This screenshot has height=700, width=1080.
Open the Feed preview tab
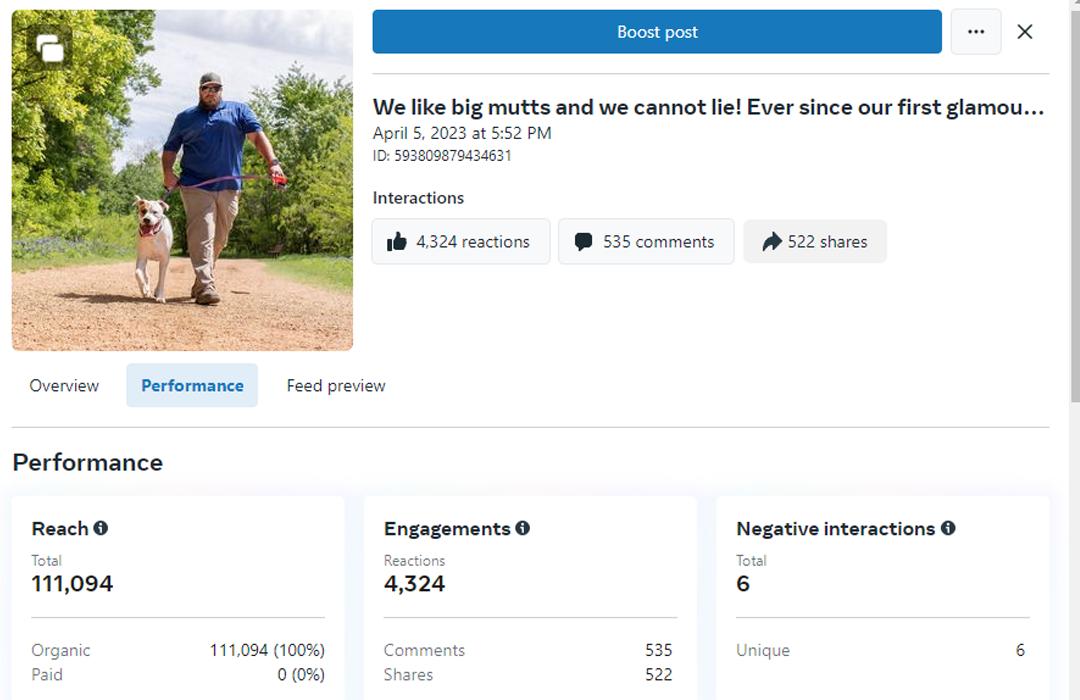336,386
